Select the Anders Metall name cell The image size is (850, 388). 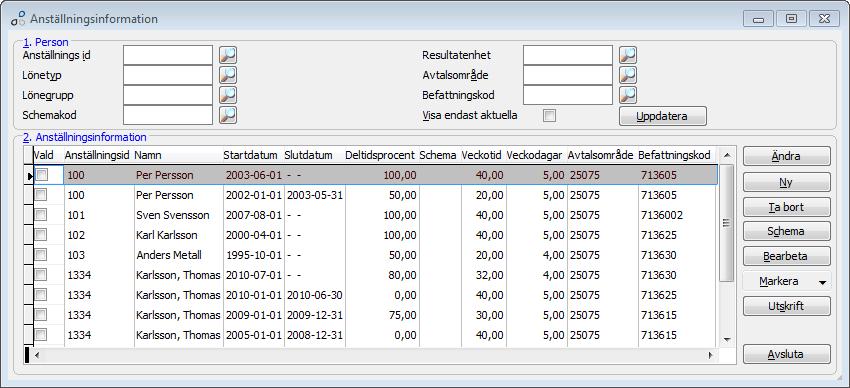click(178, 255)
